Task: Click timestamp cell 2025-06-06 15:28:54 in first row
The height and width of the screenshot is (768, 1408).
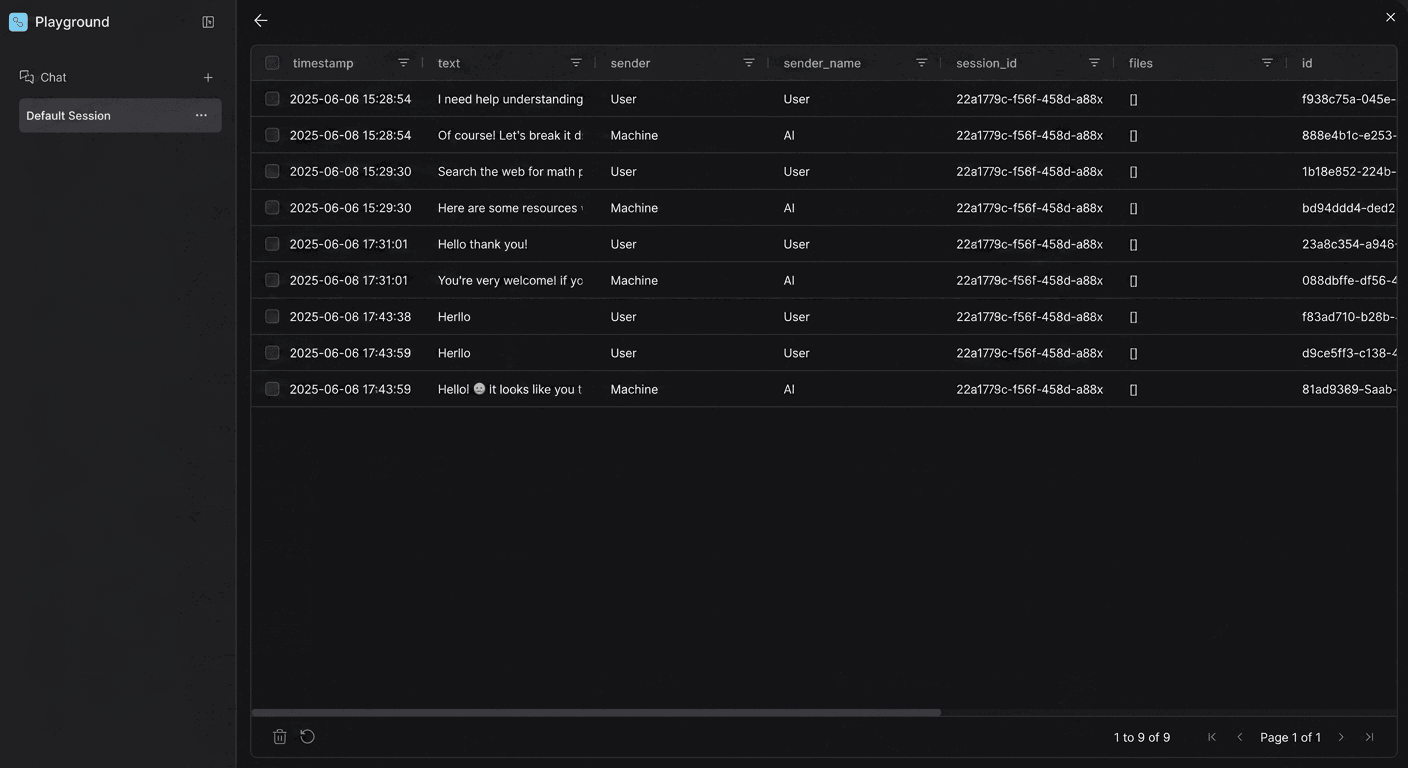Action: click(350, 99)
